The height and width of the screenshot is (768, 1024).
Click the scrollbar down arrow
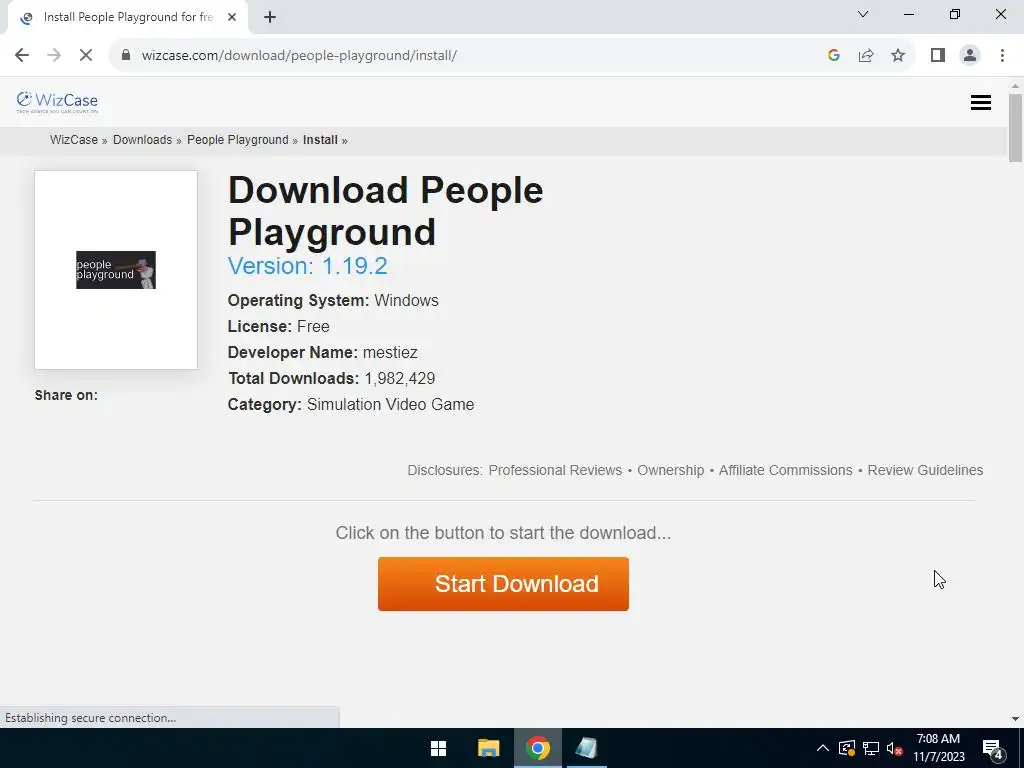[x=1015, y=719]
